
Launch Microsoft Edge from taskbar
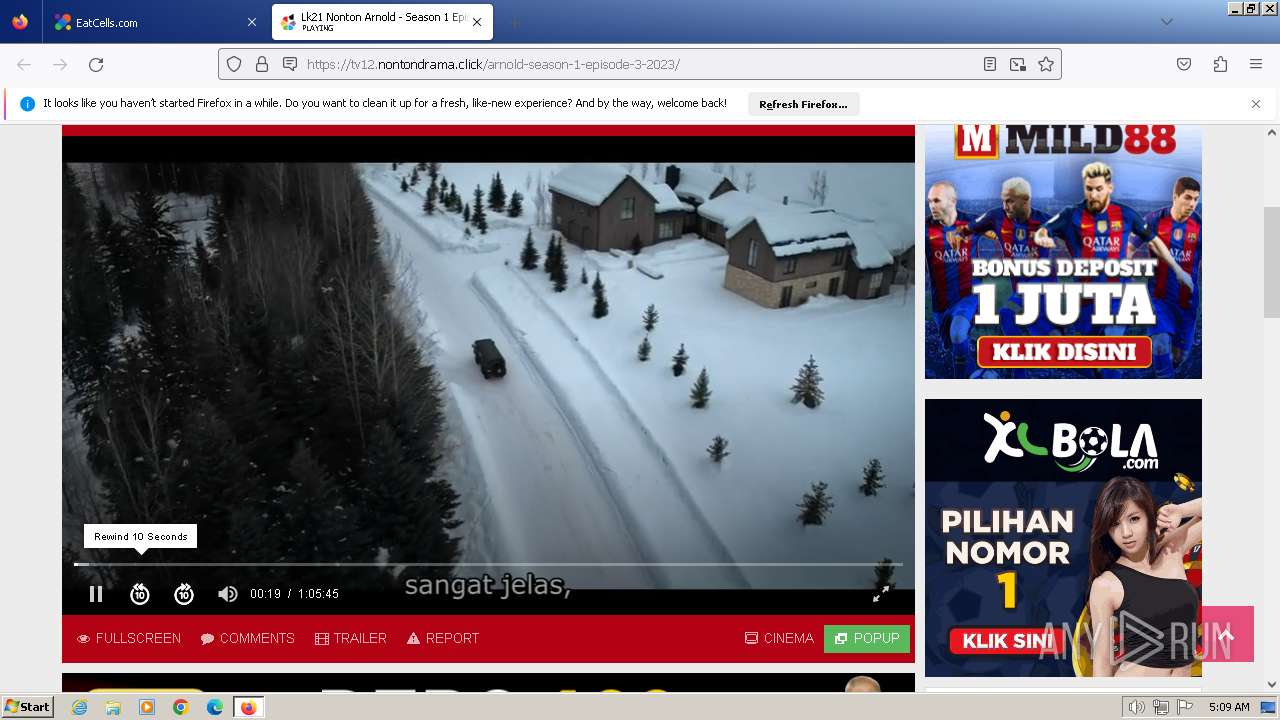click(215, 707)
